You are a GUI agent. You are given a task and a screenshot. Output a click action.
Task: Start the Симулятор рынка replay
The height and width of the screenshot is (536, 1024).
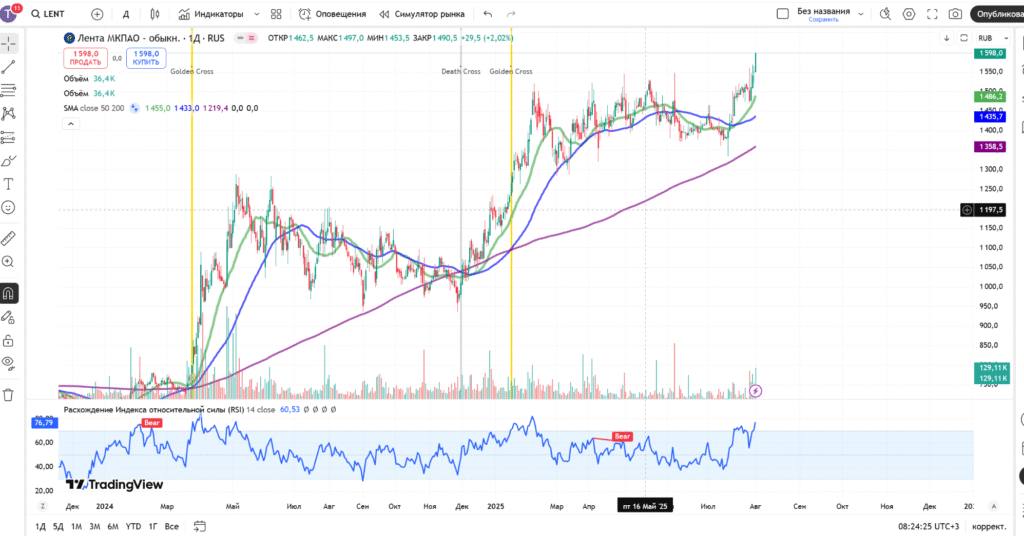[x=422, y=14]
